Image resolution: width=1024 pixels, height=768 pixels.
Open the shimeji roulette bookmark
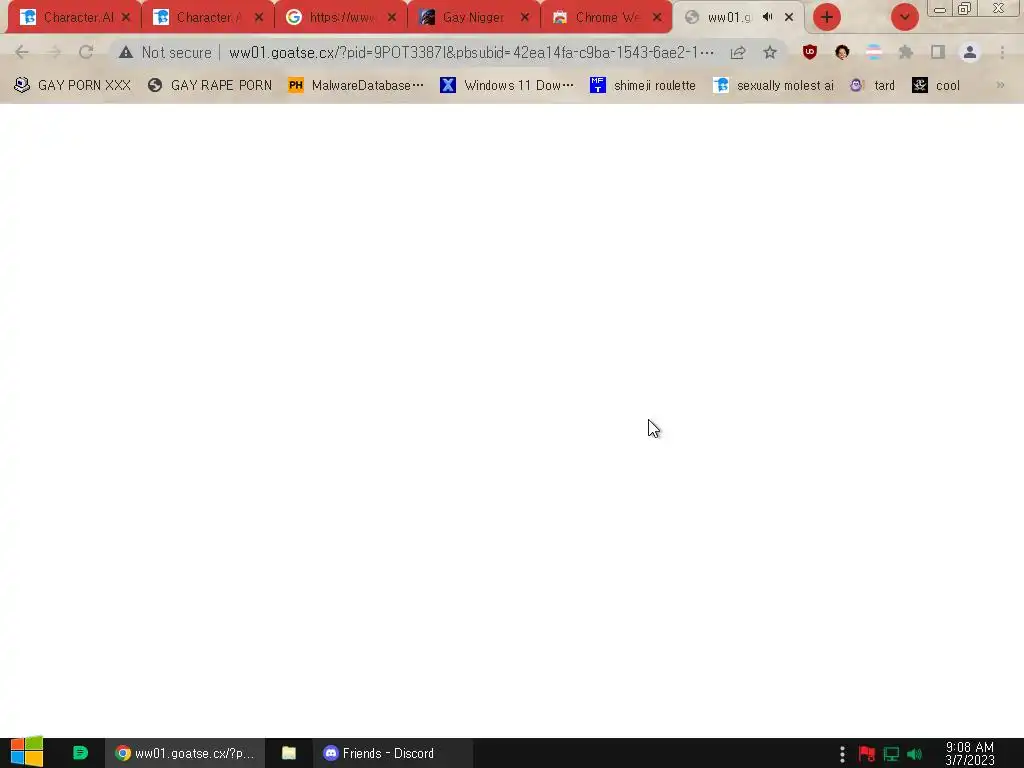pyautogui.click(x=643, y=86)
